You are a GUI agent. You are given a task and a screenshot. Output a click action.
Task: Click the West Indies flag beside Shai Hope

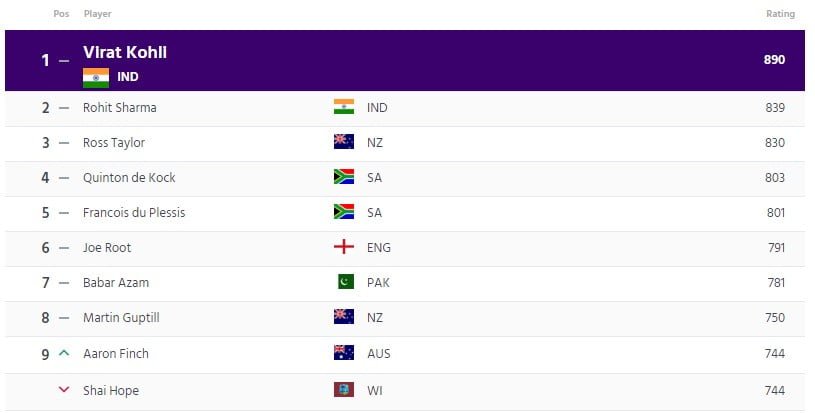coord(344,390)
